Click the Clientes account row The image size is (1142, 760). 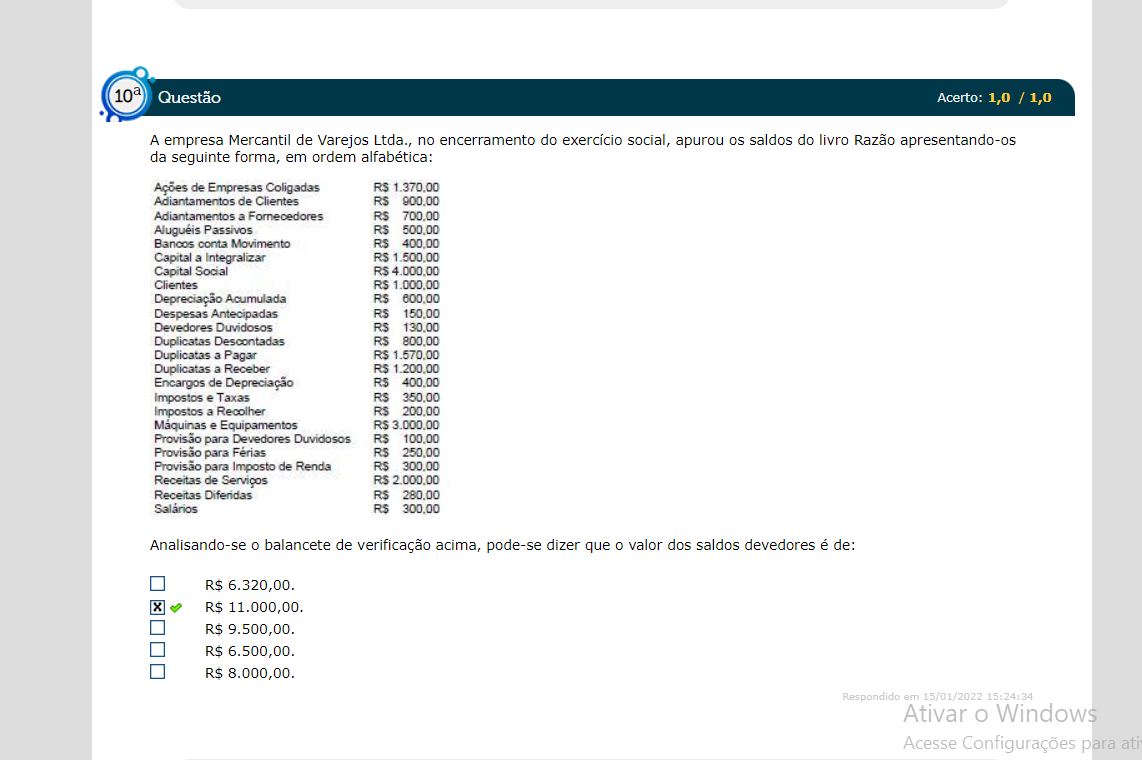pos(296,285)
